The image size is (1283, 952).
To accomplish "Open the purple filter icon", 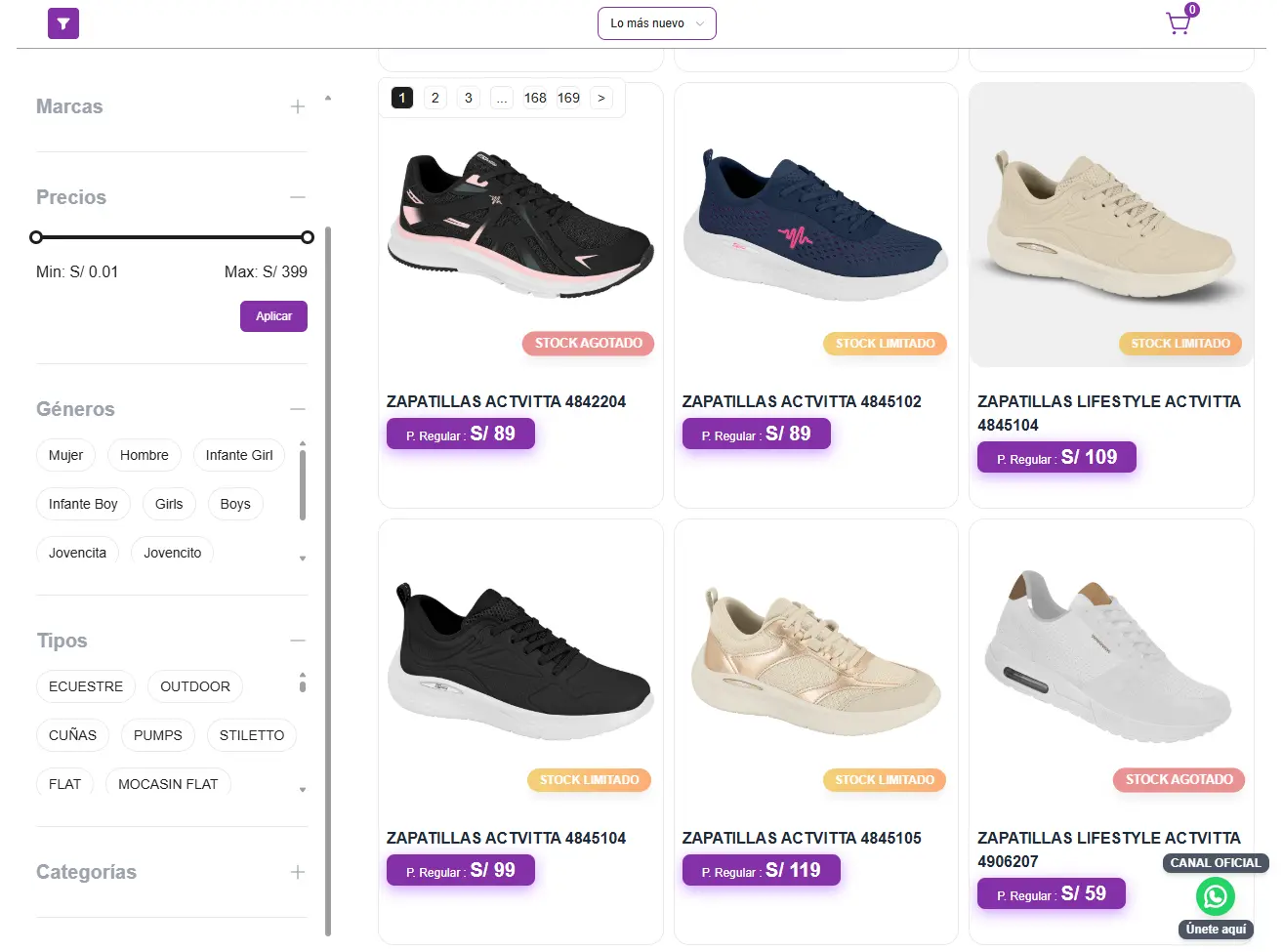I will (62, 22).
